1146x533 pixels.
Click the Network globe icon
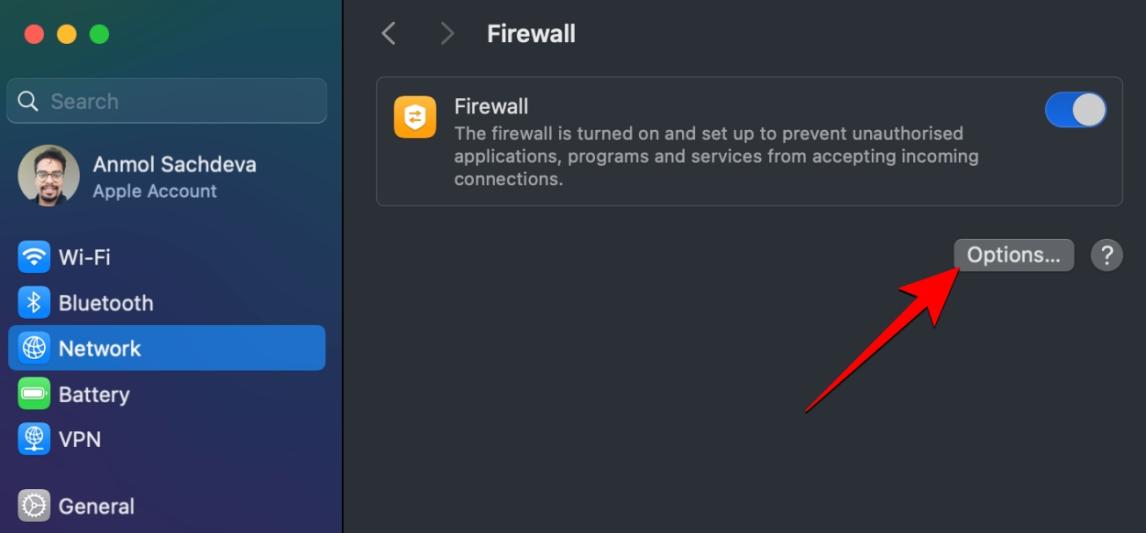34,348
